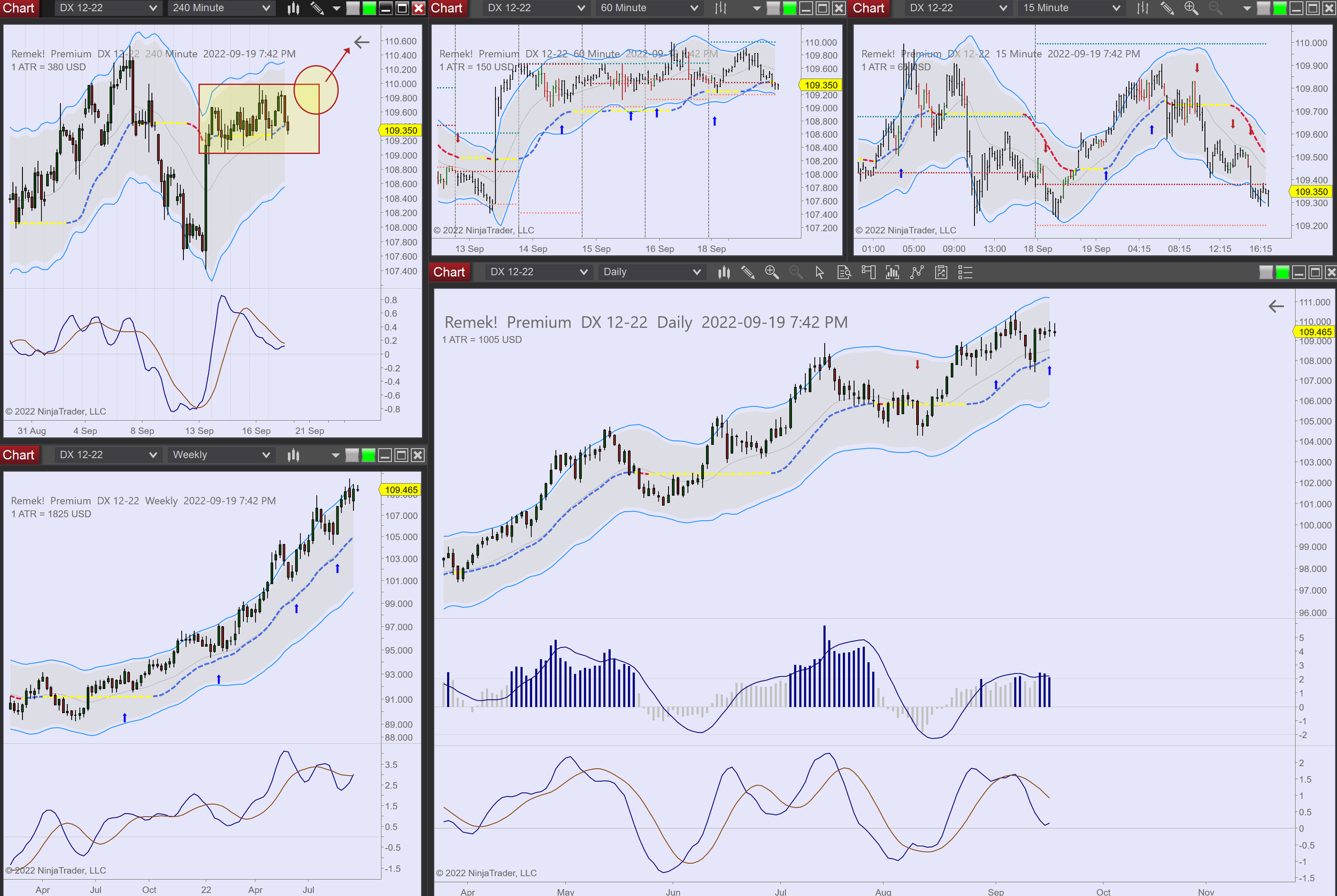The image size is (1337, 896).
Task: Toggle green link button on 240 Minute chart
Action: pos(369,8)
